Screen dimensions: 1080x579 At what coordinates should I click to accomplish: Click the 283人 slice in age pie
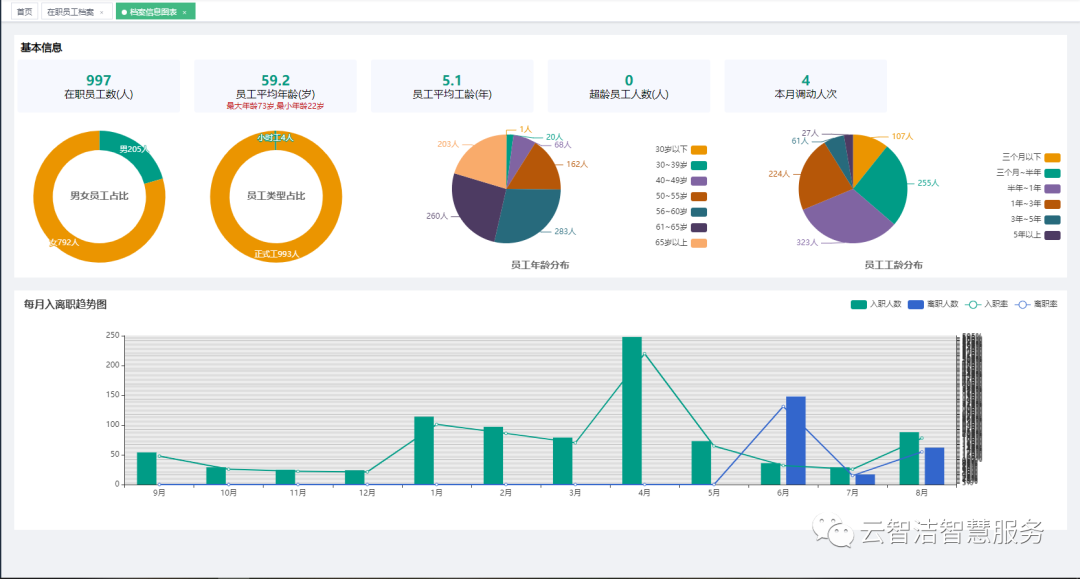525,218
